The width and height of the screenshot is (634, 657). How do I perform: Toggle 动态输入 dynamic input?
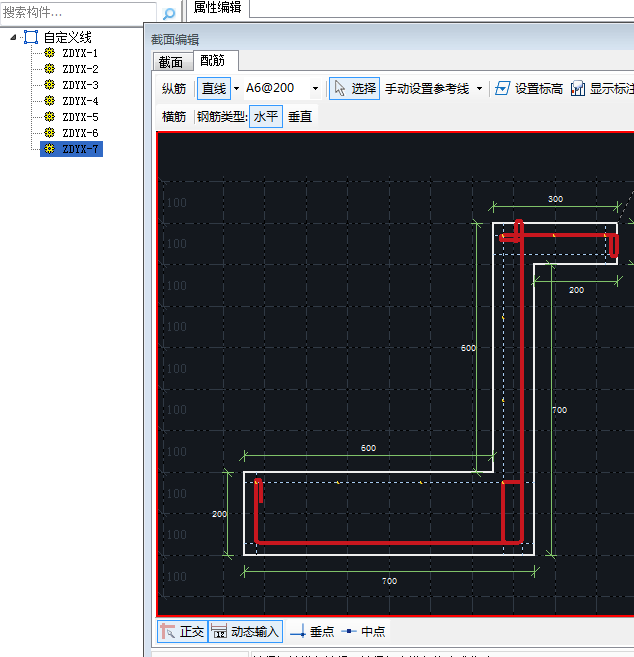(246, 631)
